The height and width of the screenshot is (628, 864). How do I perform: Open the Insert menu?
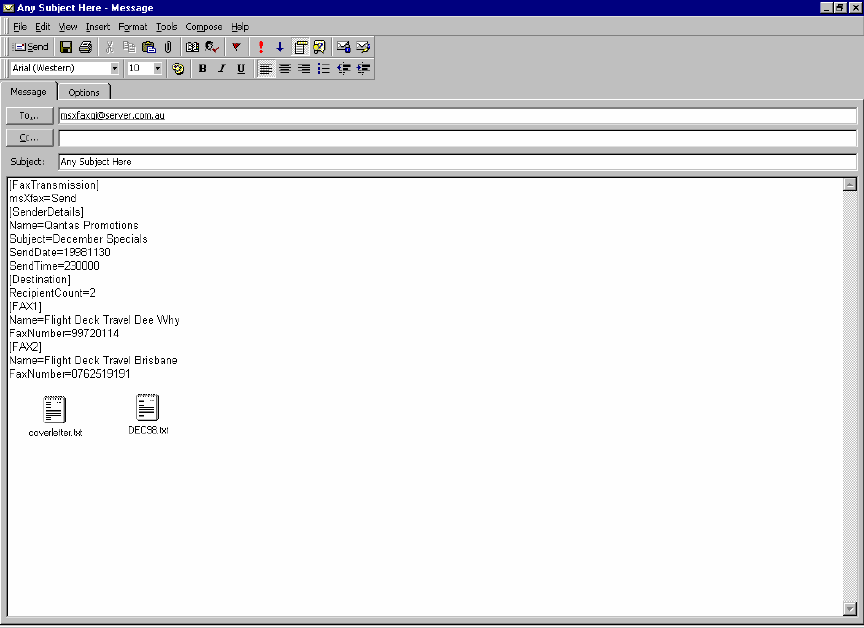pos(98,26)
